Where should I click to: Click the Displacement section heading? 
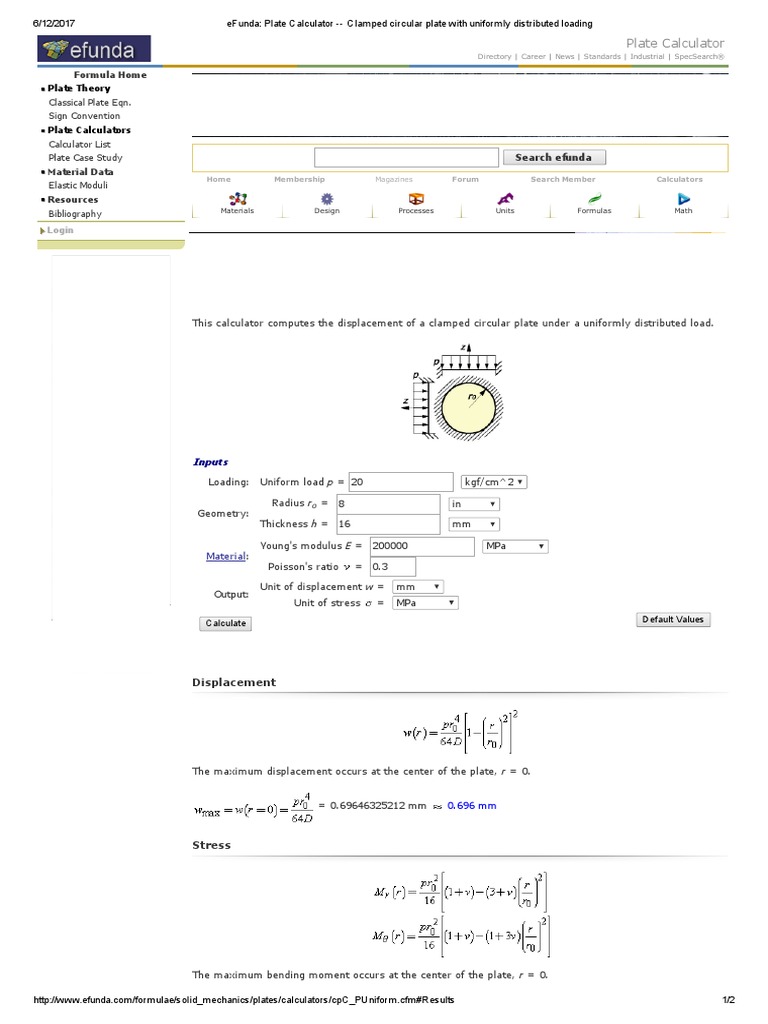pos(234,682)
